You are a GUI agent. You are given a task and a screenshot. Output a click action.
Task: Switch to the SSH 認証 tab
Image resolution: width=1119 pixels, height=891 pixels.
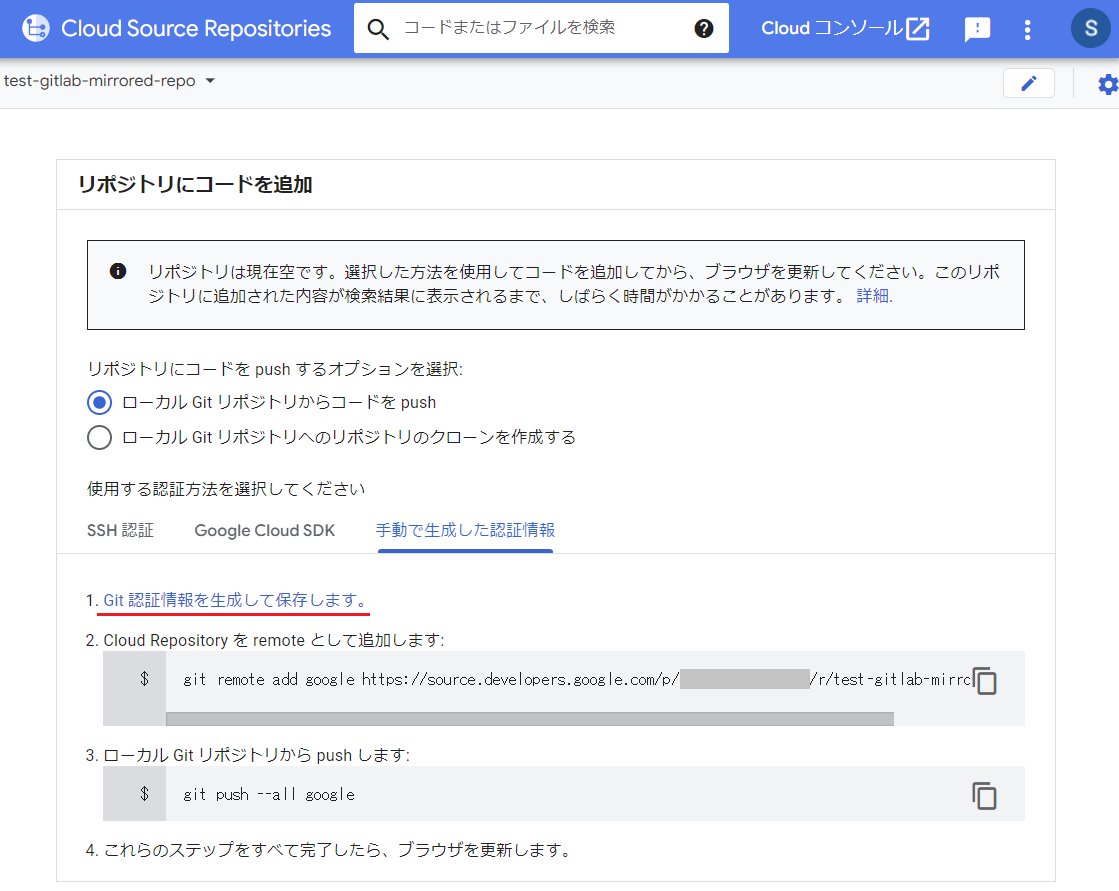point(120,530)
